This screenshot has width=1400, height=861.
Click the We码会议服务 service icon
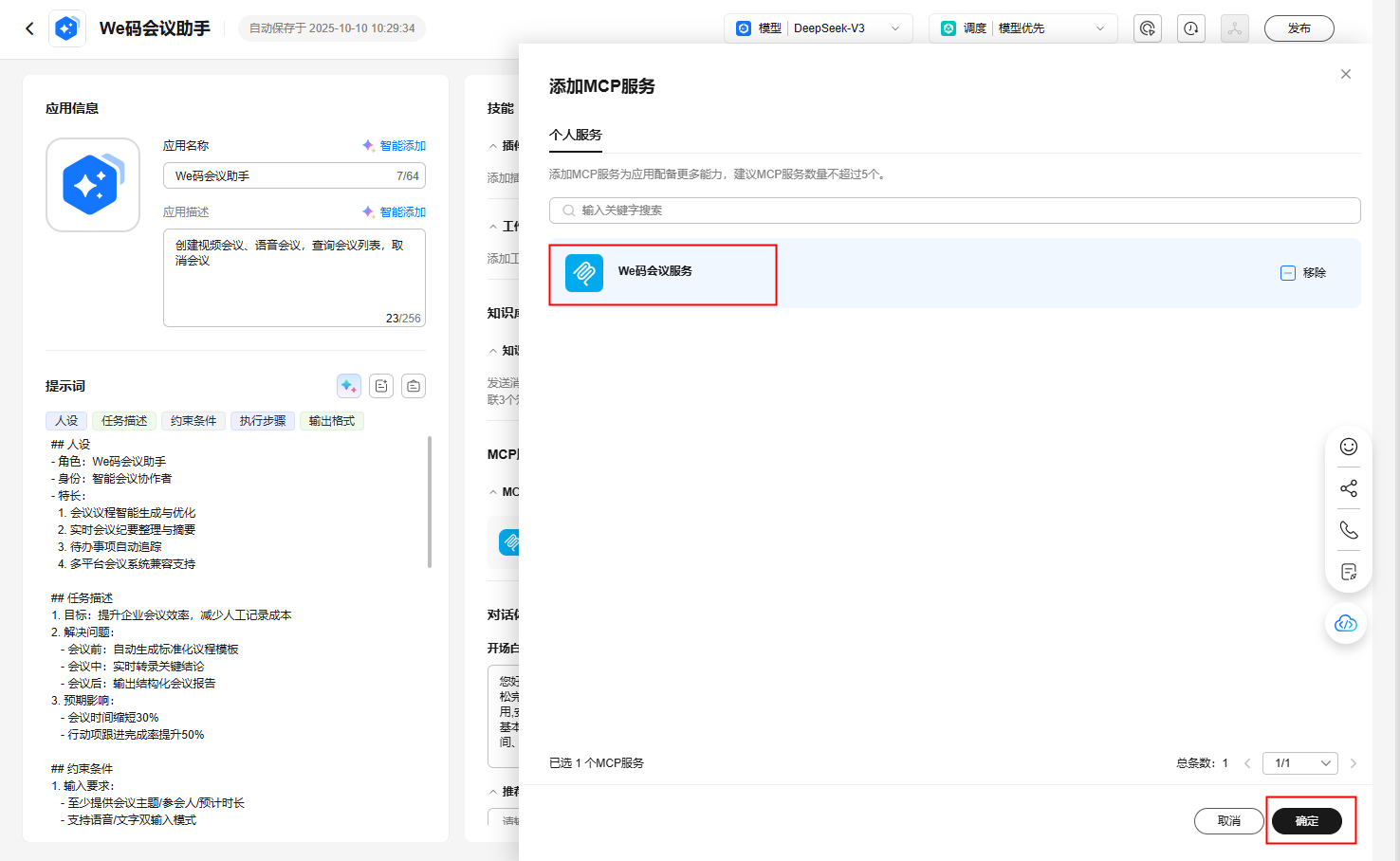tap(584, 273)
